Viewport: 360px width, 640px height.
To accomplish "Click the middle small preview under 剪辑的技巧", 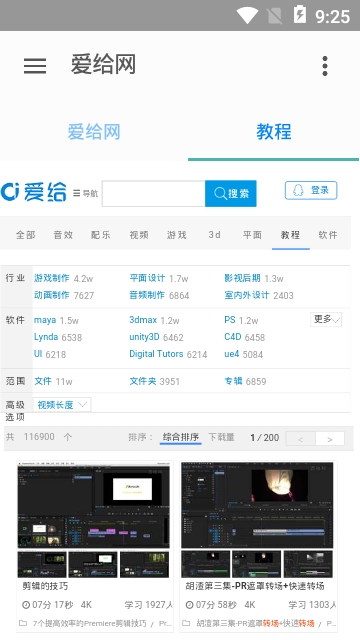I will click(x=93, y=564).
